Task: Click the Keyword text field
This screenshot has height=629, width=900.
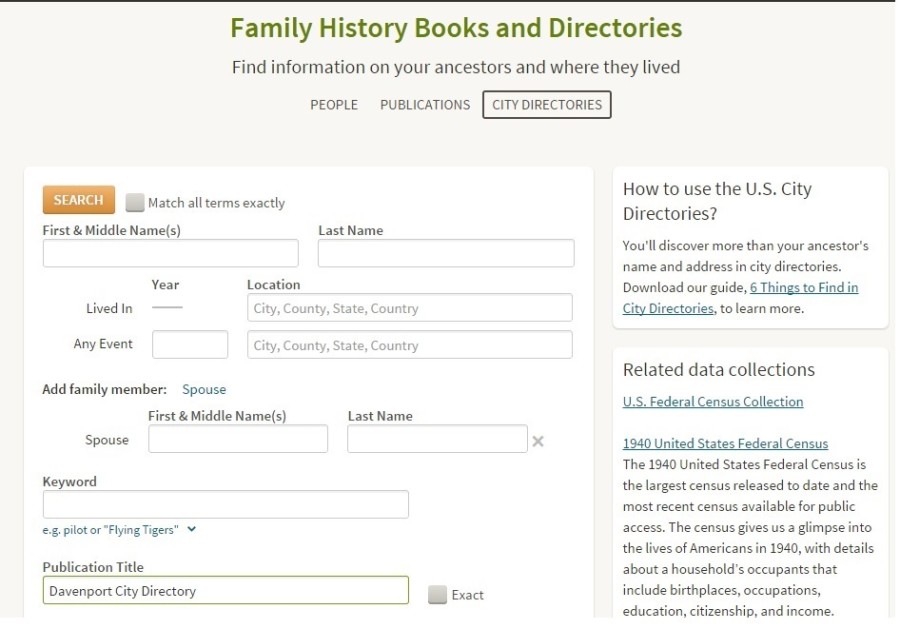Action: (x=225, y=505)
